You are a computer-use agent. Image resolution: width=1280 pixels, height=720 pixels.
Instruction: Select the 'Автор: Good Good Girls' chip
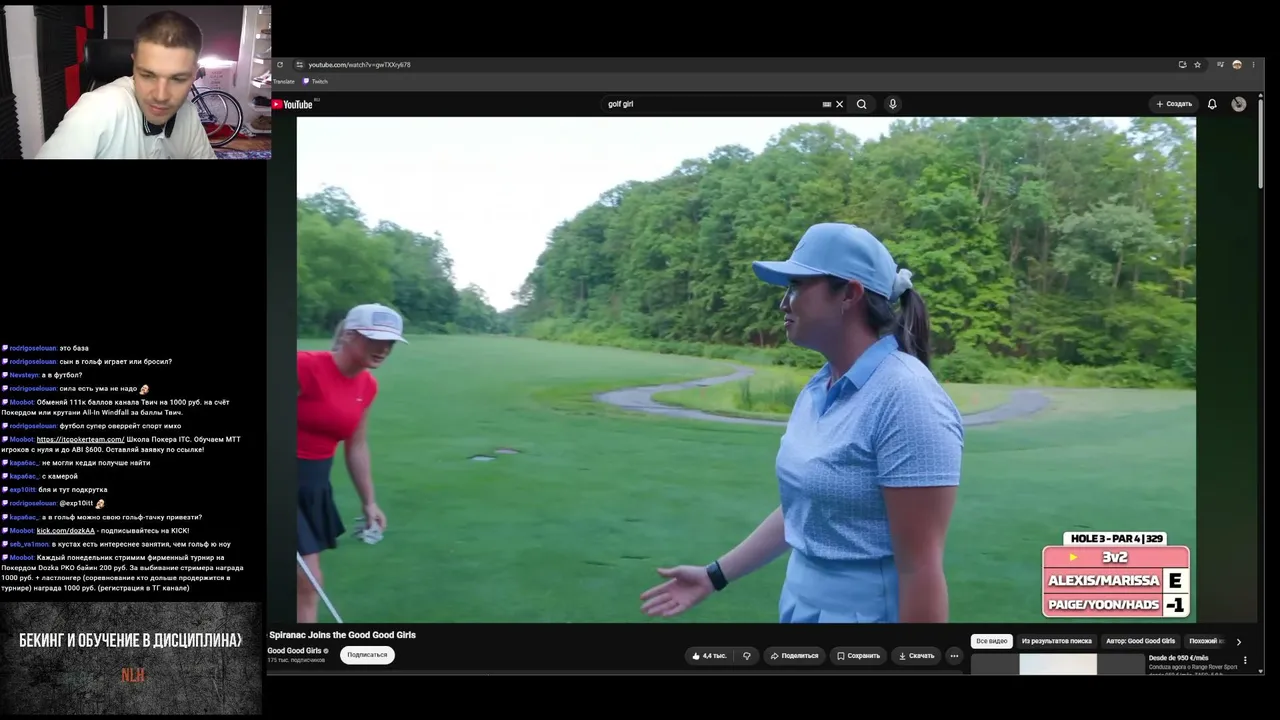(x=1141, y=641)
